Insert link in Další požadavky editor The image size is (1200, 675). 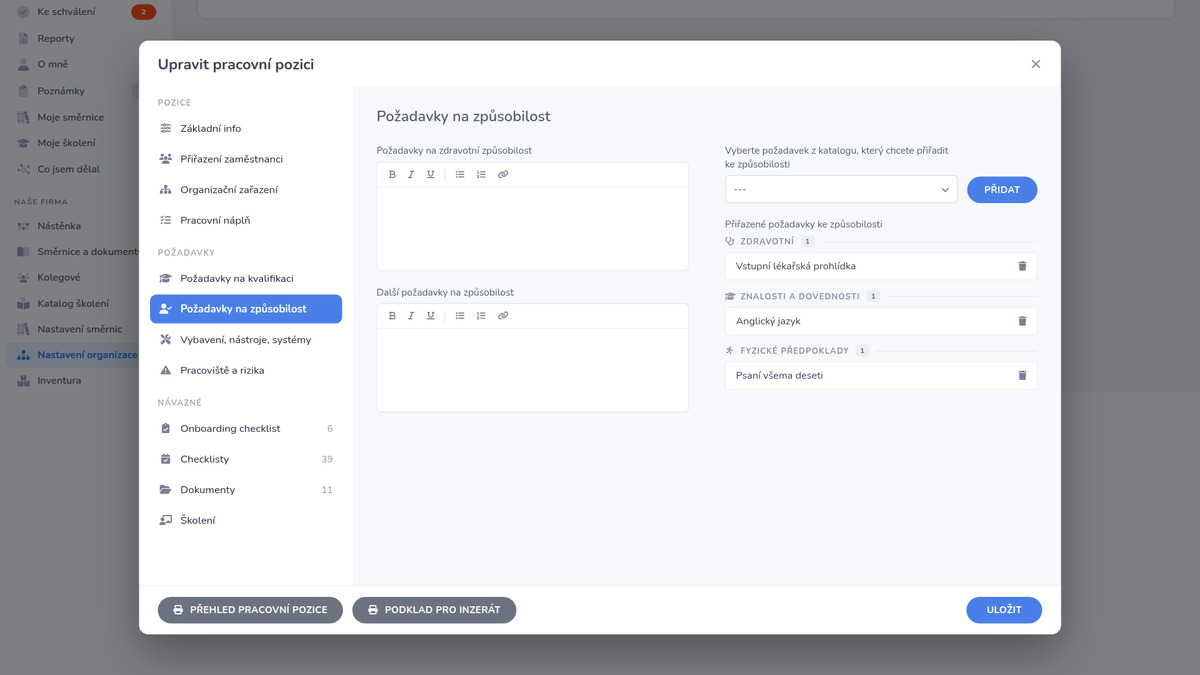point(503,316)
